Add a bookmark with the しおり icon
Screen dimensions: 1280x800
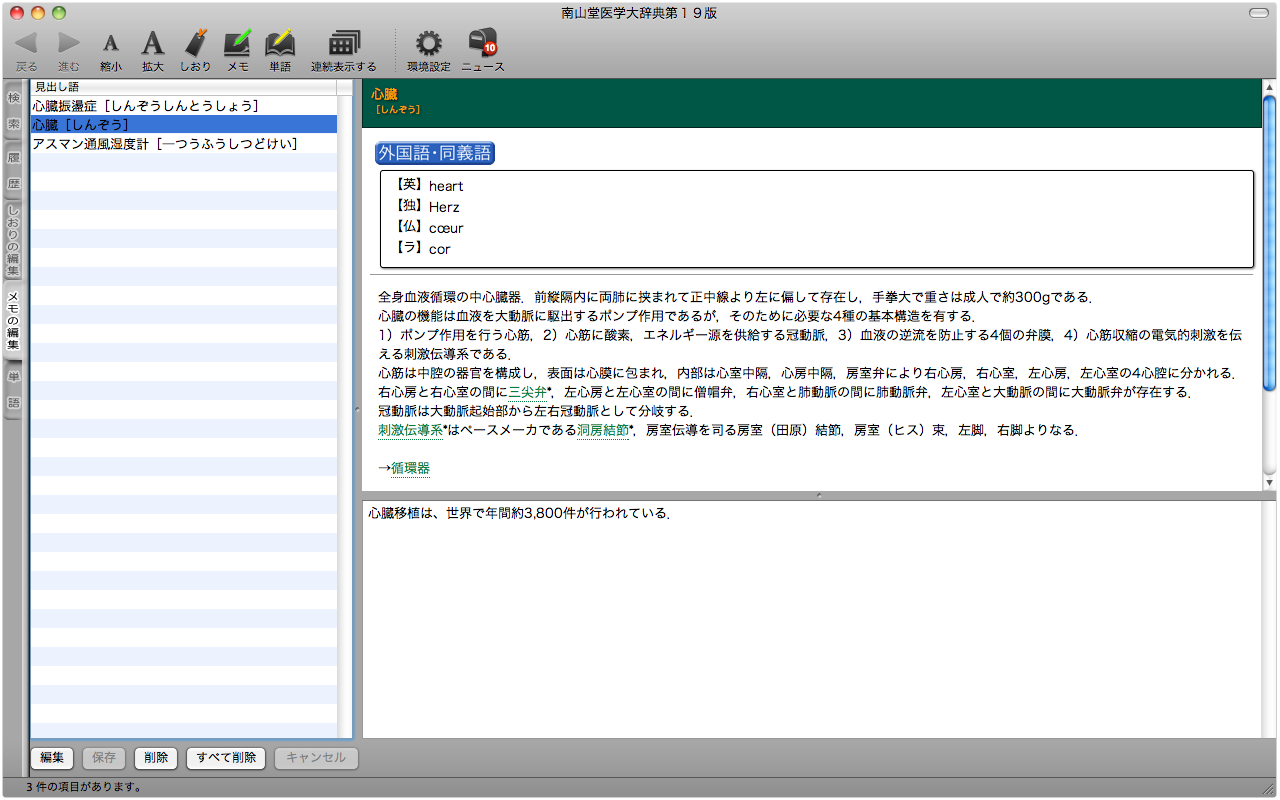point(196,43)
